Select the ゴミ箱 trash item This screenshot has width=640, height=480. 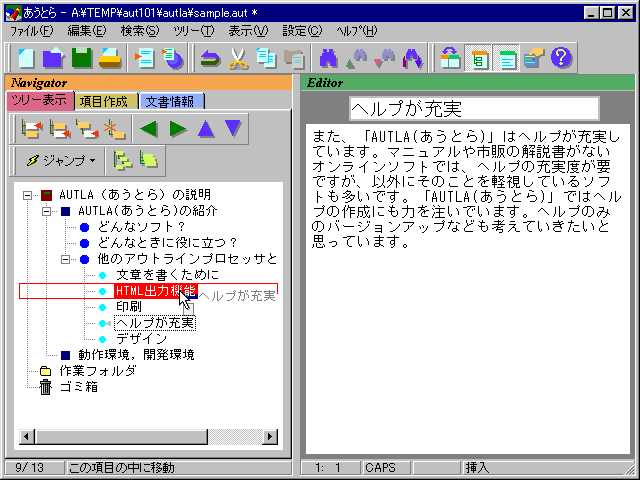(x=79, y=387)
